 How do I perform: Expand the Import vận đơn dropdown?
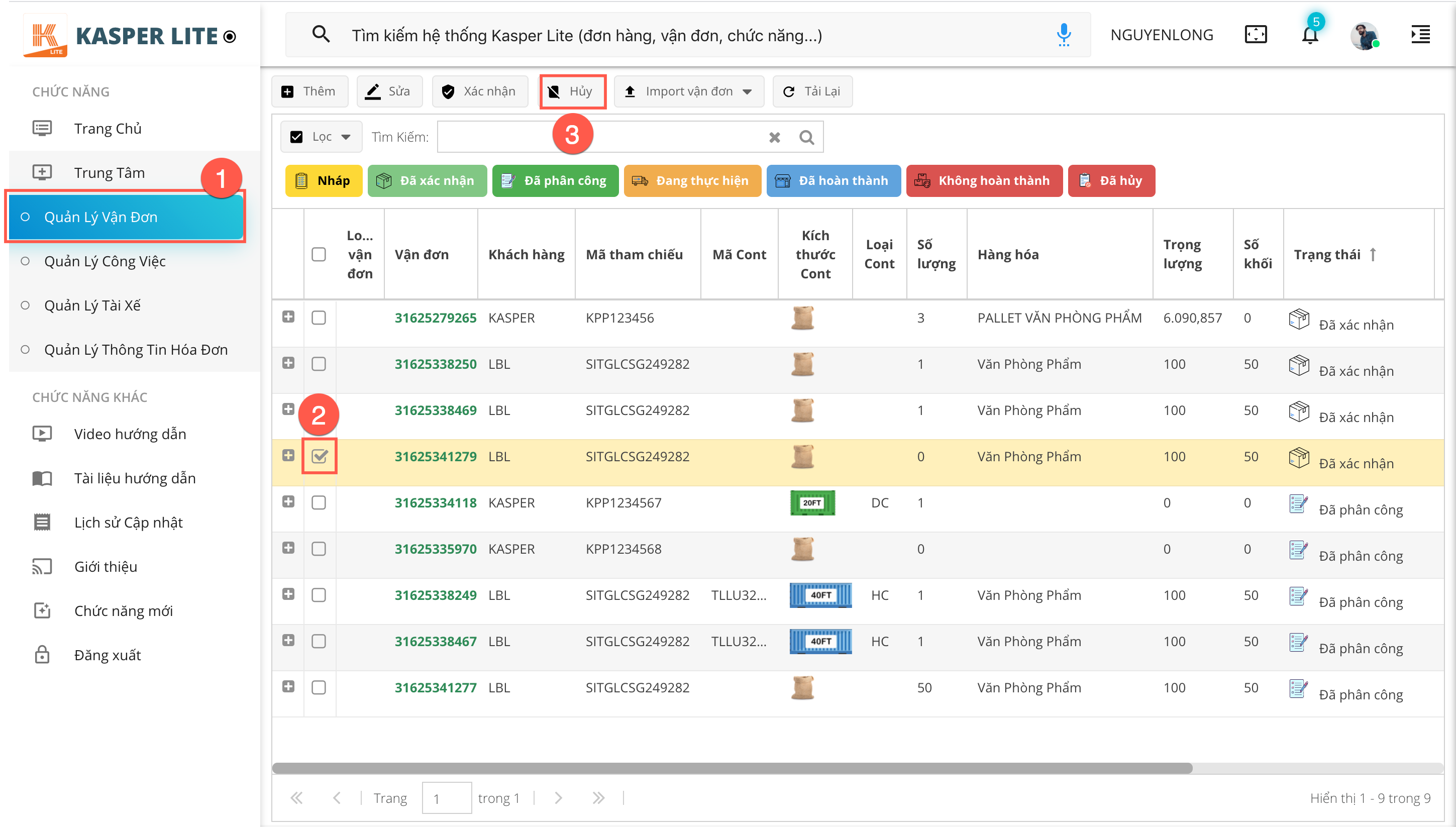747,91
